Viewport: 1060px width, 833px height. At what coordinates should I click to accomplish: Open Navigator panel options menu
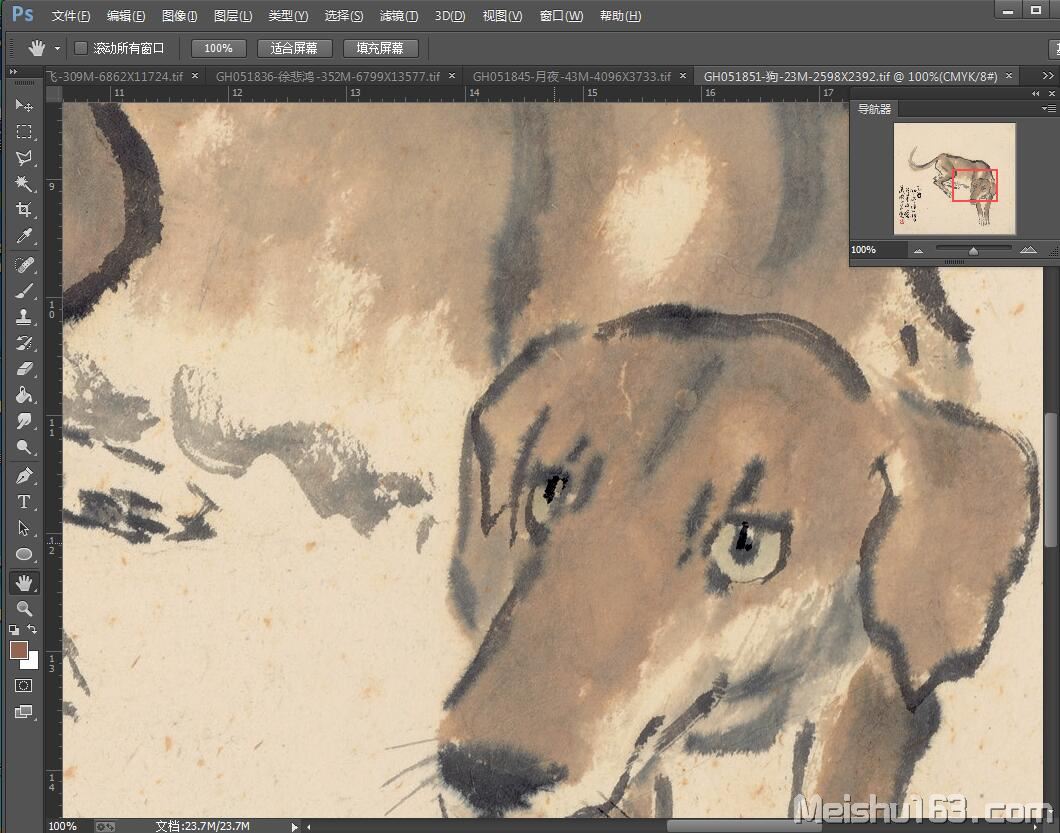[1049, 108]
